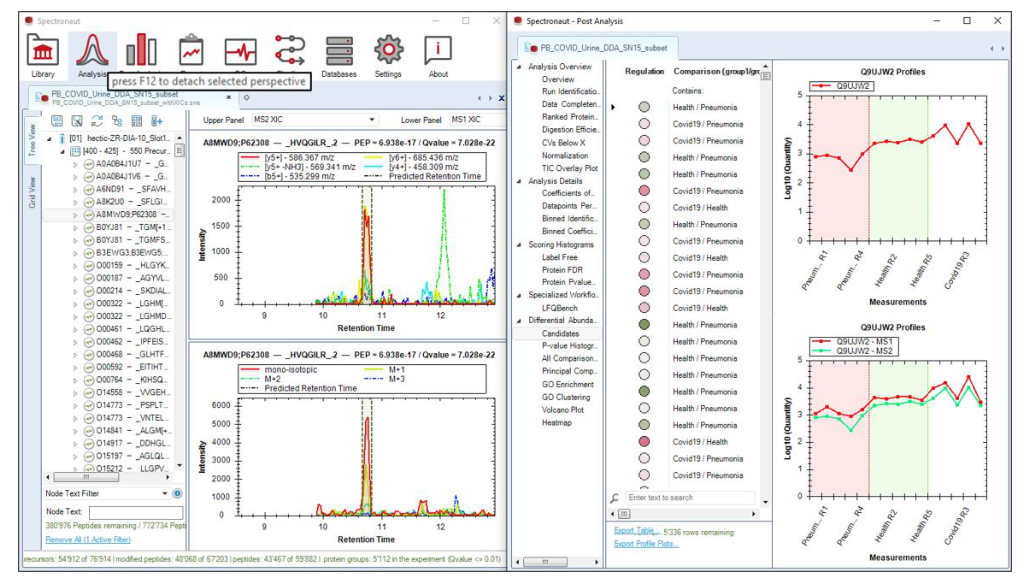Click the Export Table... link
The width and height of the screenshot is (1029, 583).
tap(635, 531)
